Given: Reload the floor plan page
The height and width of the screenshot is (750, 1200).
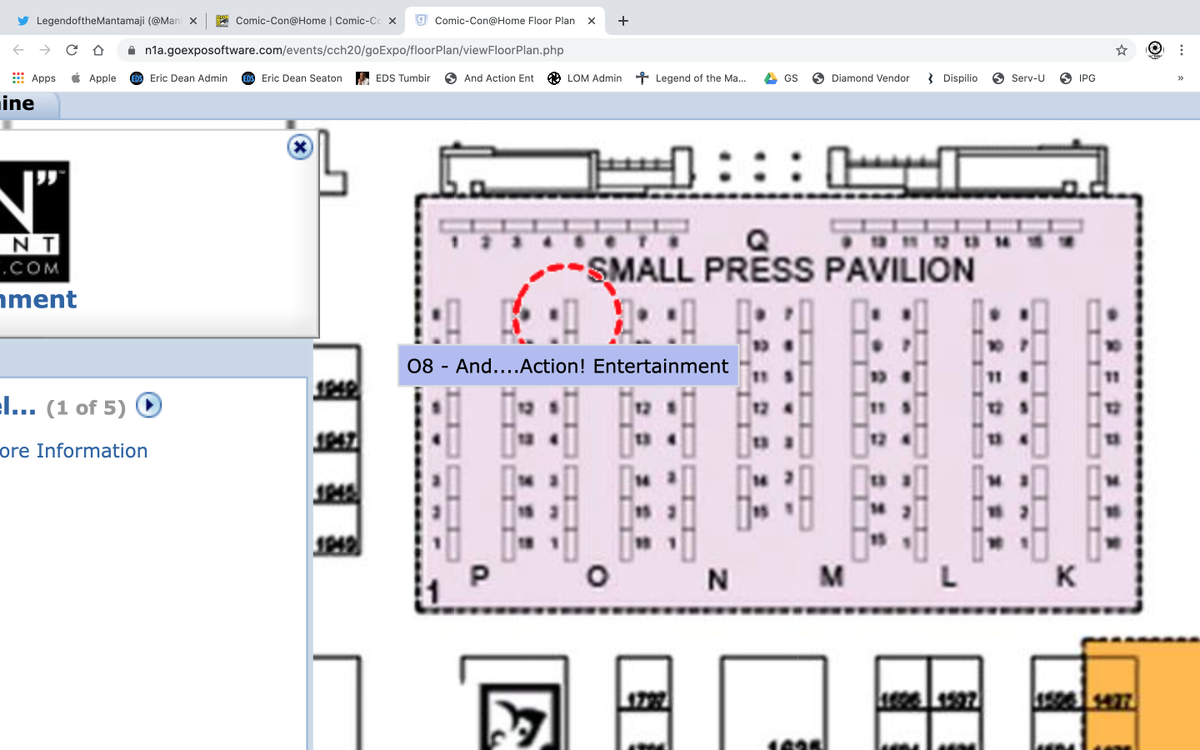Looking at the screenshot, I should [72, 50].
